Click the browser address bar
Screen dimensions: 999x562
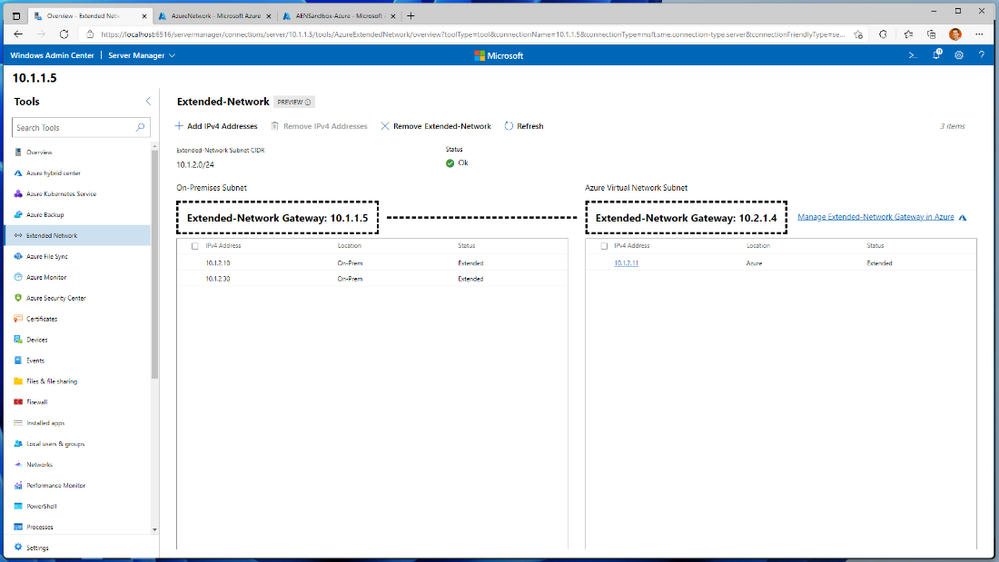[471, 34]
